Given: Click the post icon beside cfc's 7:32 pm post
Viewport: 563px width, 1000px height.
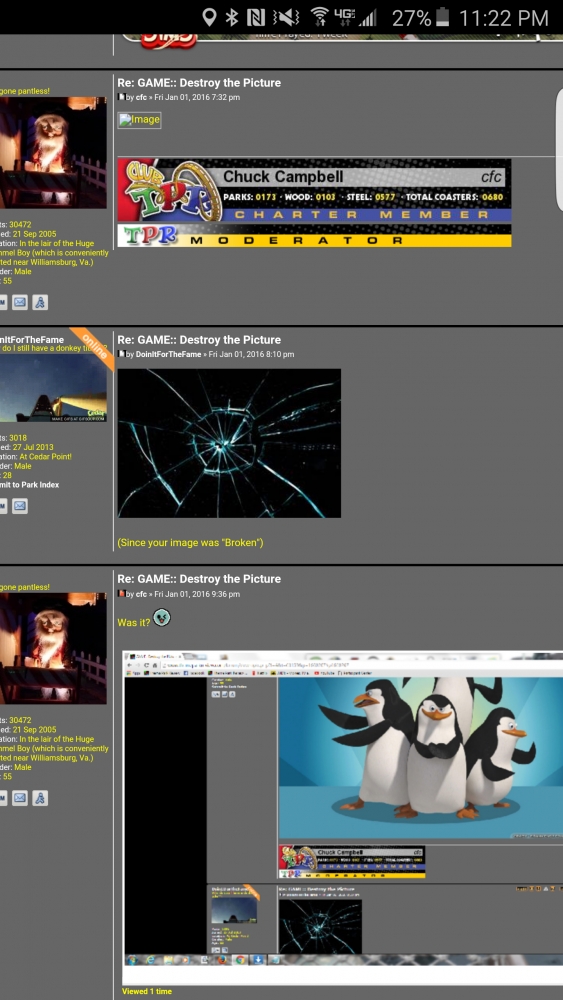Looking at the screenshot, I should (121, 97).
